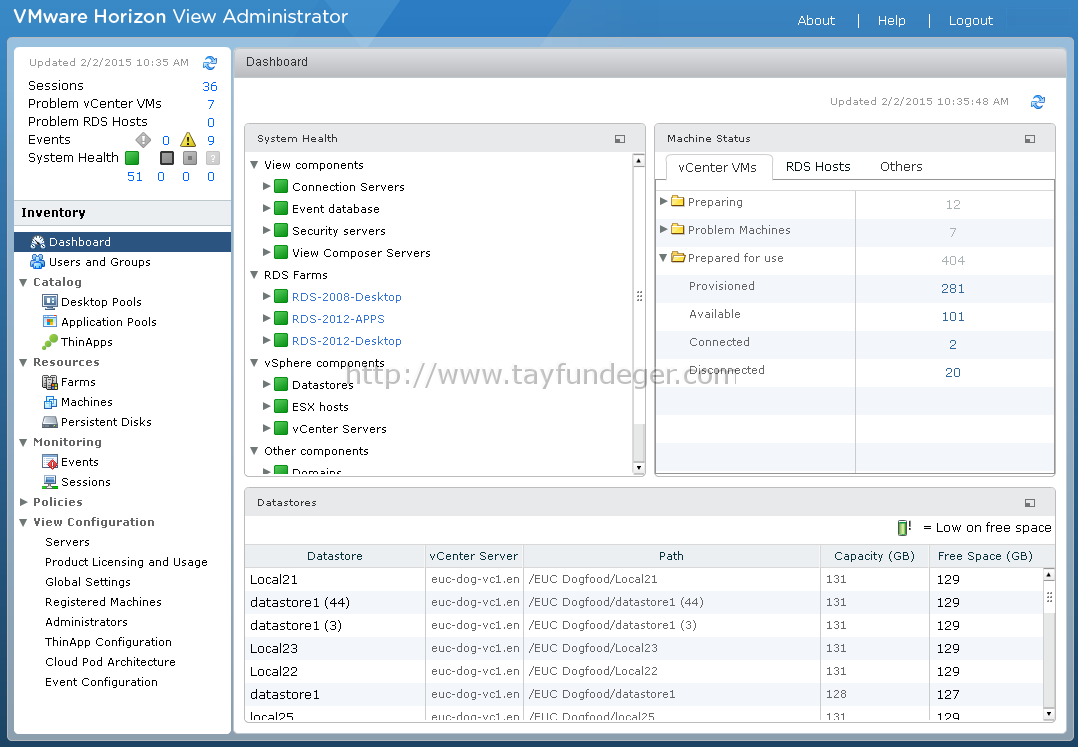This screenshot has height=747, width=1078.
Task: Click the Datastores green status icon in tree
Action: click(x=280, y=384)
